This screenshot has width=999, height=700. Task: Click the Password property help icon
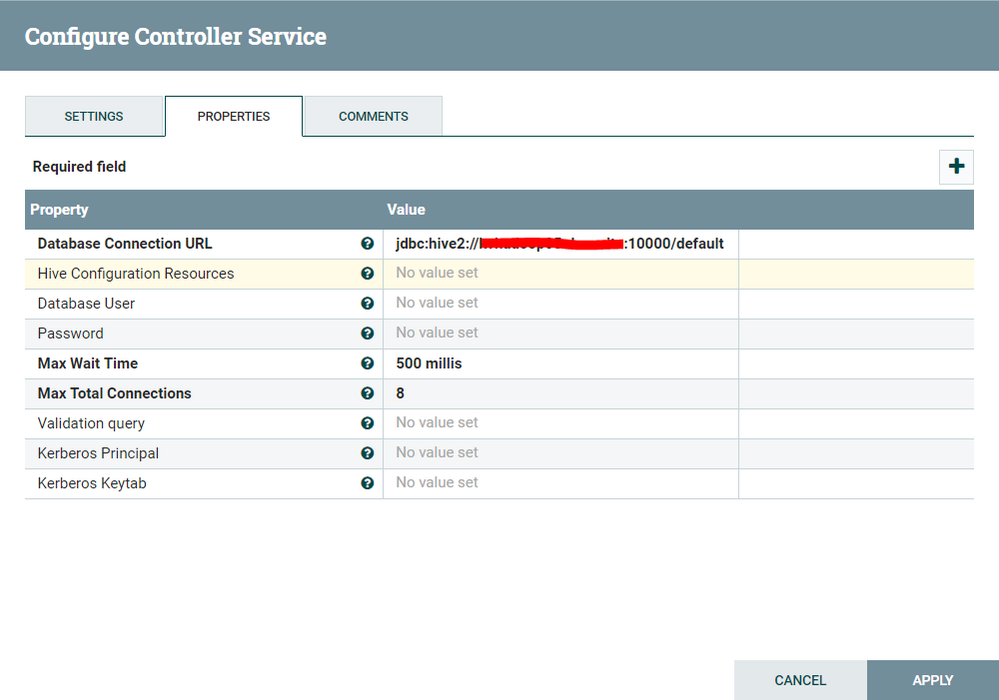(x=367, y=334)
